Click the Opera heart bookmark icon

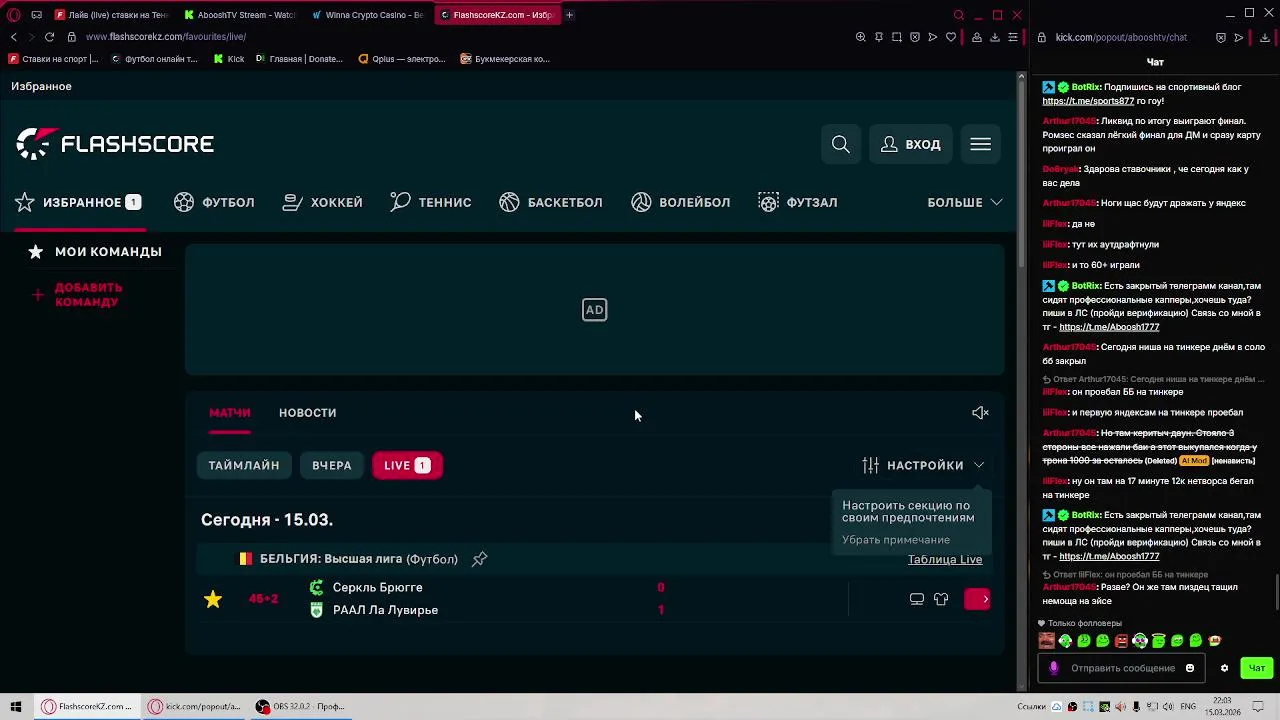[951, 37]
